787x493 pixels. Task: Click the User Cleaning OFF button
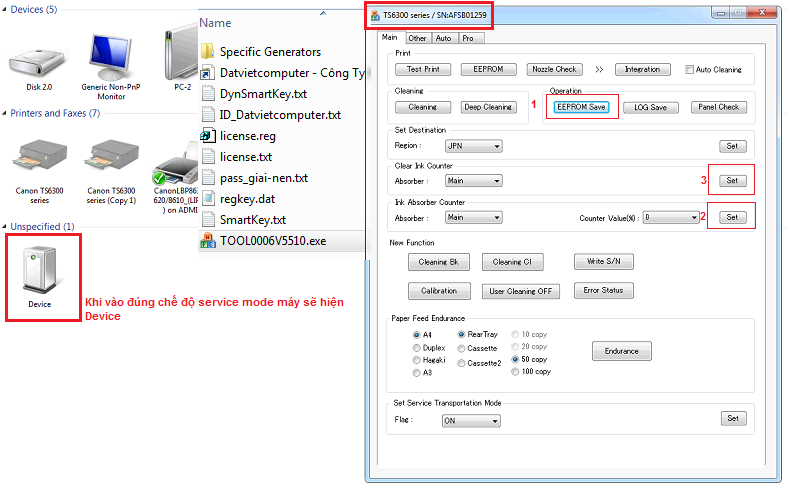[x=521, y=292]
